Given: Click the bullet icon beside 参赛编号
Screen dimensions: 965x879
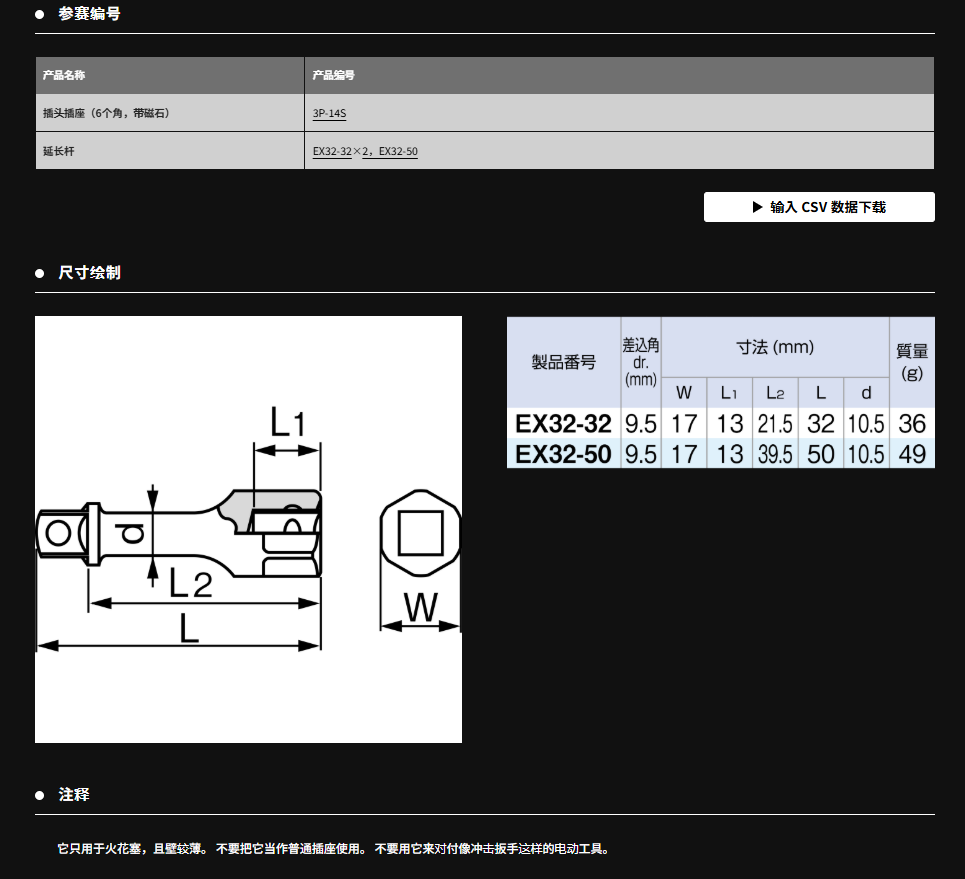Looking at the screenshot, I should tap(40, 15).
